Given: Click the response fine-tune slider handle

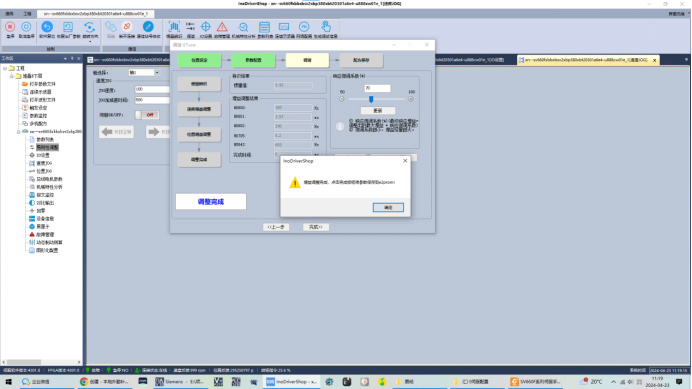Looking at the screenshot, I should pos(371,99).
